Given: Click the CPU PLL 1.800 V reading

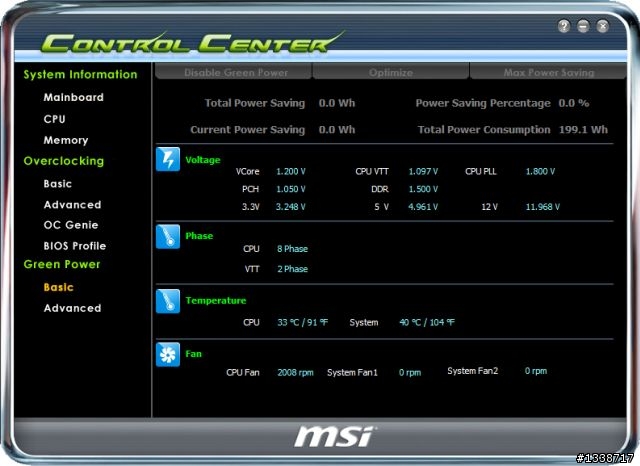Looking at the screenshot, I should click(540, 171).
